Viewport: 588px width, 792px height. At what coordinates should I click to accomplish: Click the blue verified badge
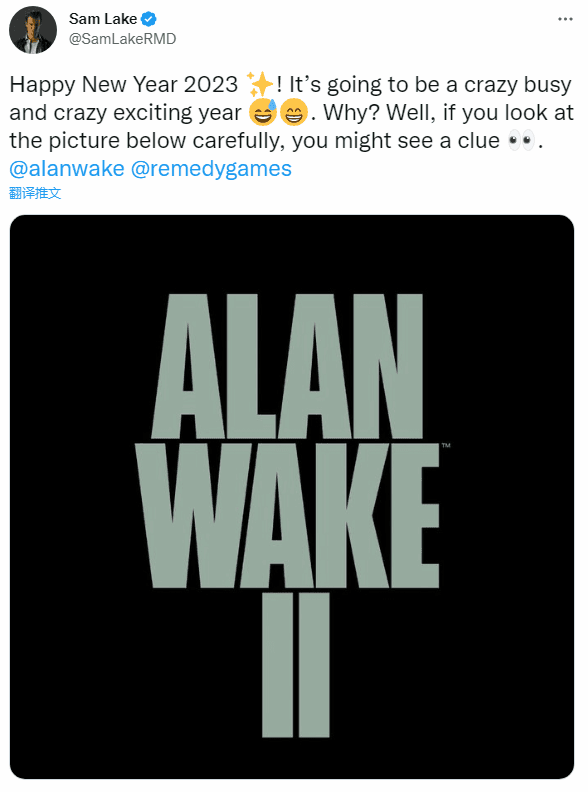[149, 19]
